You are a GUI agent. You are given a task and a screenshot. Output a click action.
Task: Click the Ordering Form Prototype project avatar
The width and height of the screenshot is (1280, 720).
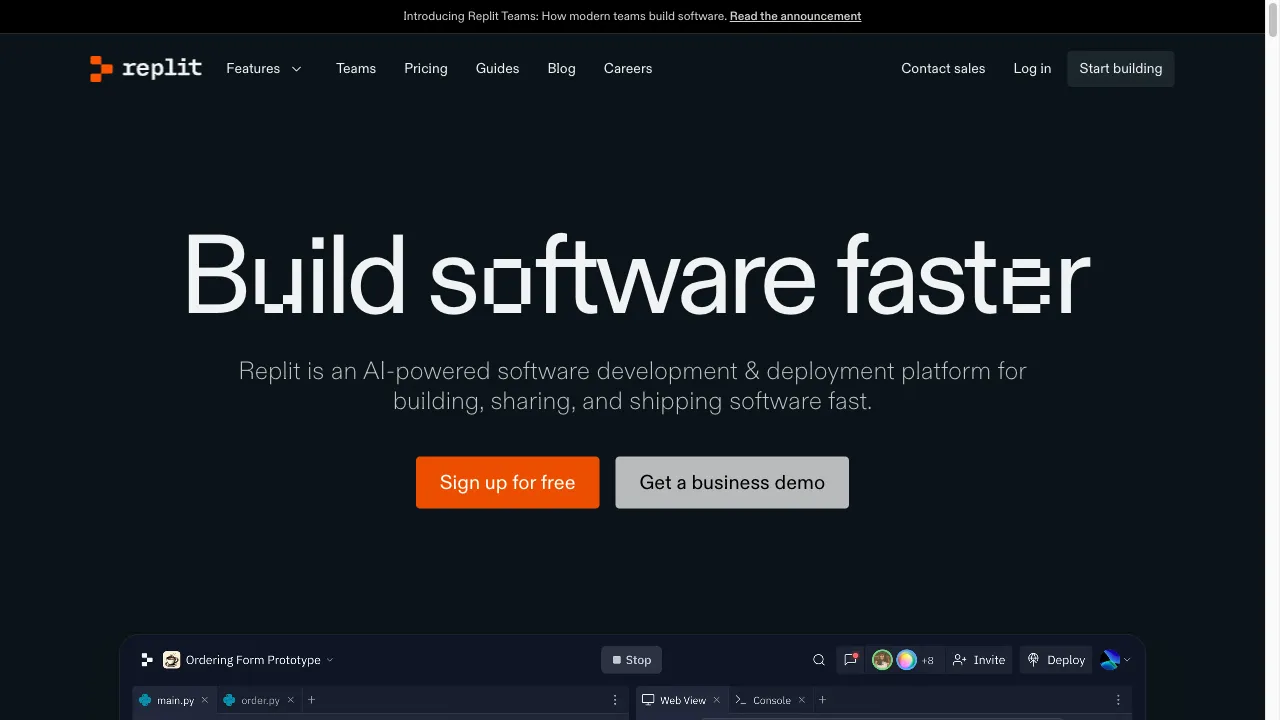point(172,660)
